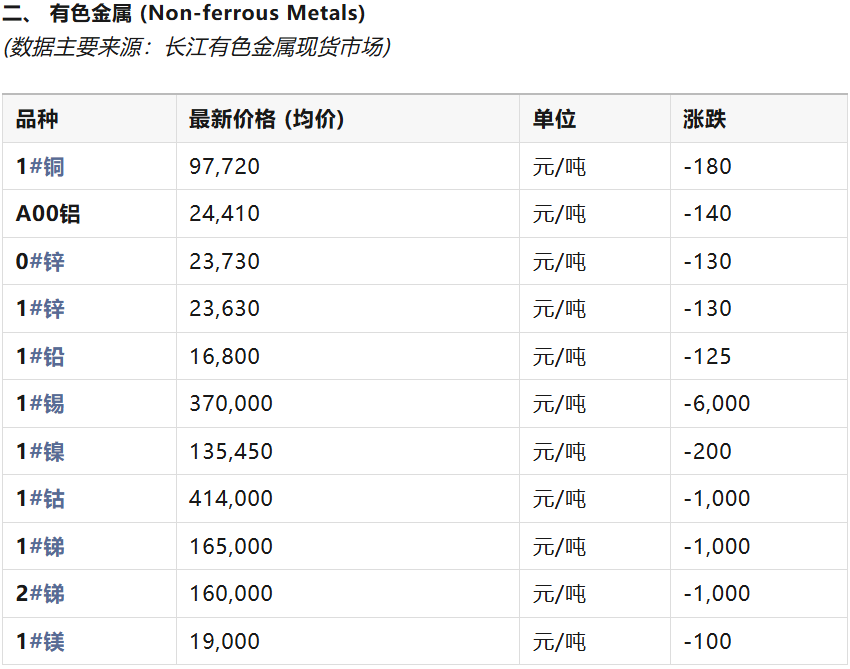The width and height of the screenshot is (850, 669).
Task: Click the 单位 column header
Action: pos(554,119)
